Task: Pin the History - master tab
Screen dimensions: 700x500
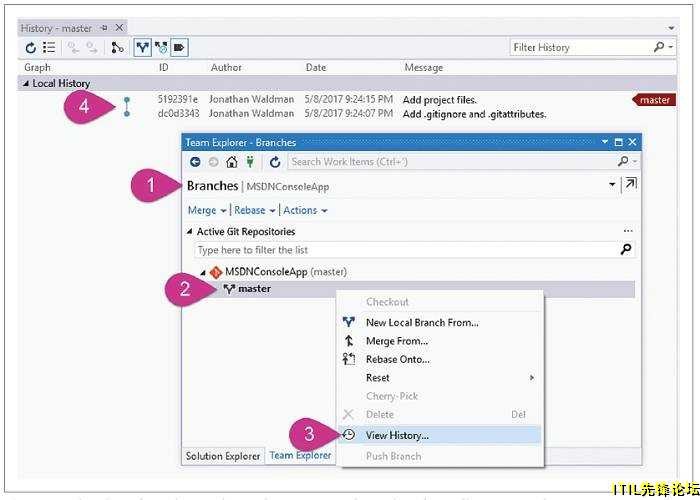Action: click(104, 28)
